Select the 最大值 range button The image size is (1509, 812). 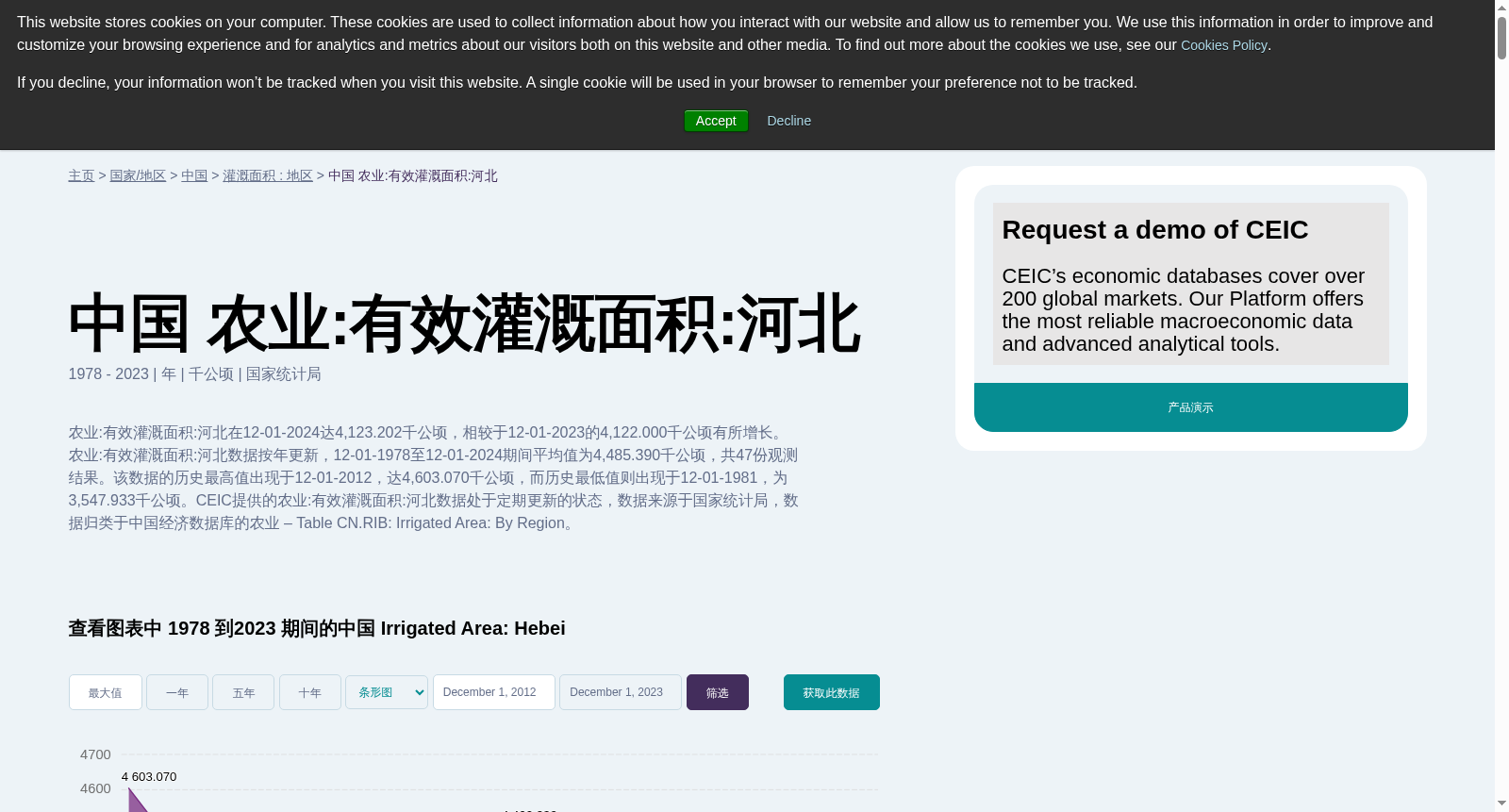[x=106, y=692]
